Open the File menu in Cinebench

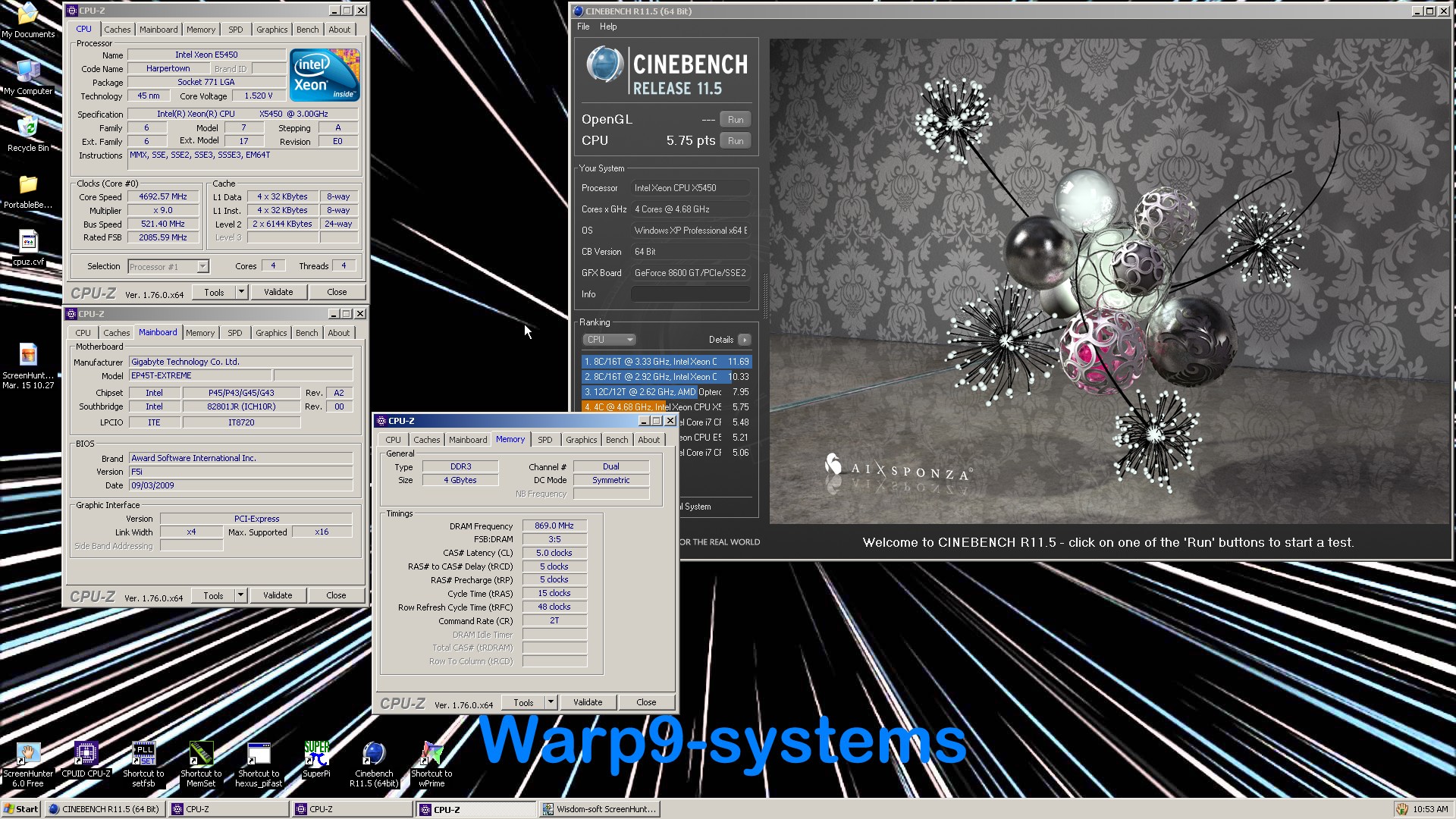tap(583, 27)
